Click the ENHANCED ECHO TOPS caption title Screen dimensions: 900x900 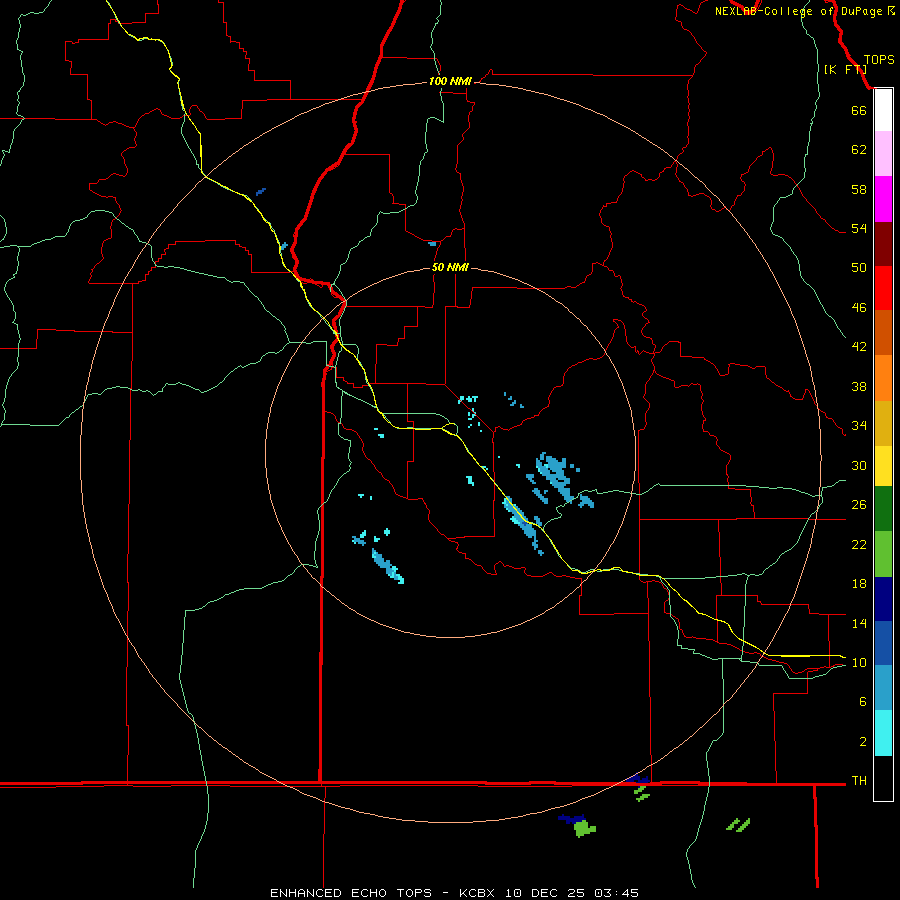point(350,893)
